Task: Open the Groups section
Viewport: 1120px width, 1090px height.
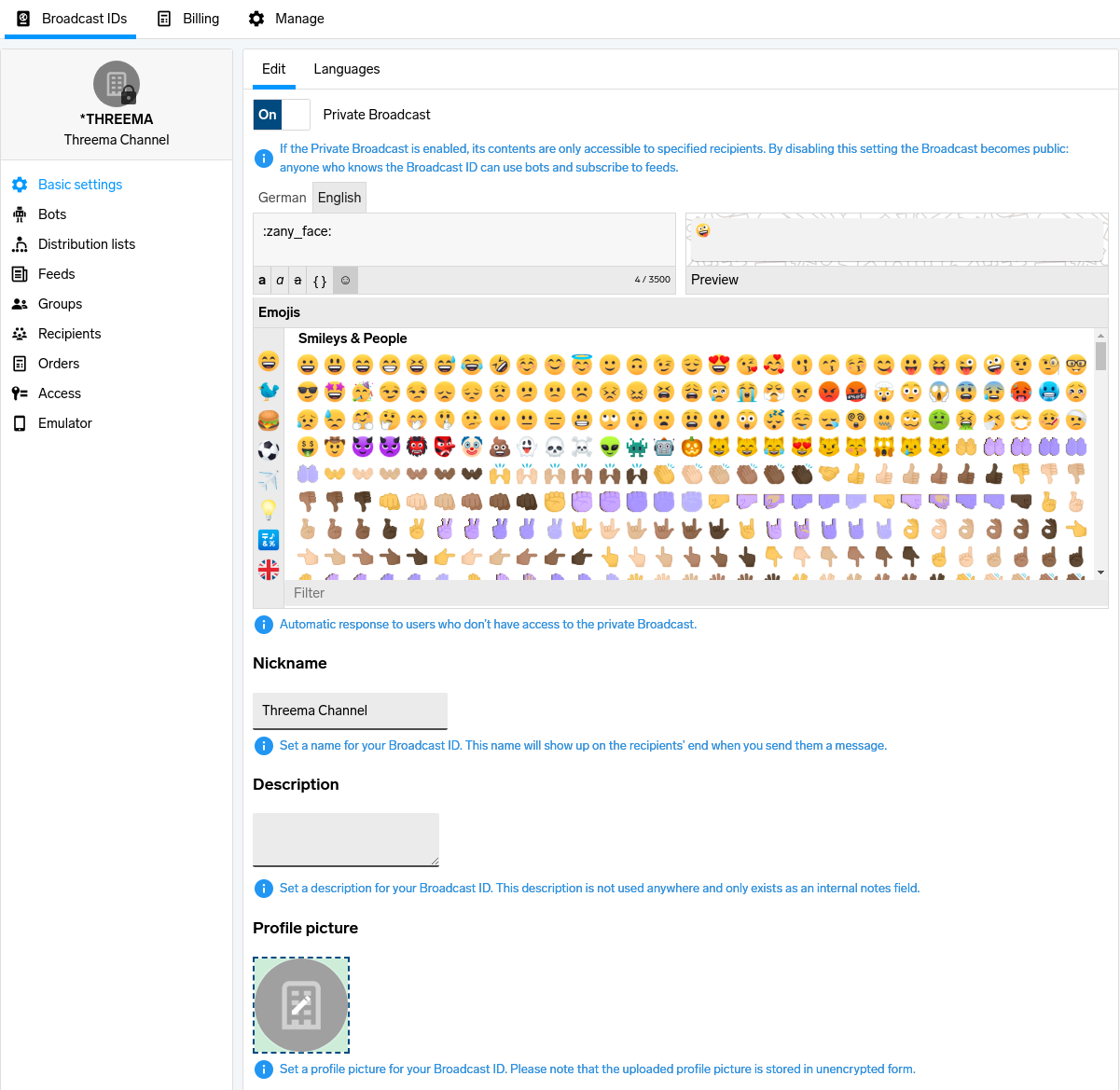Action: (61, 304)
